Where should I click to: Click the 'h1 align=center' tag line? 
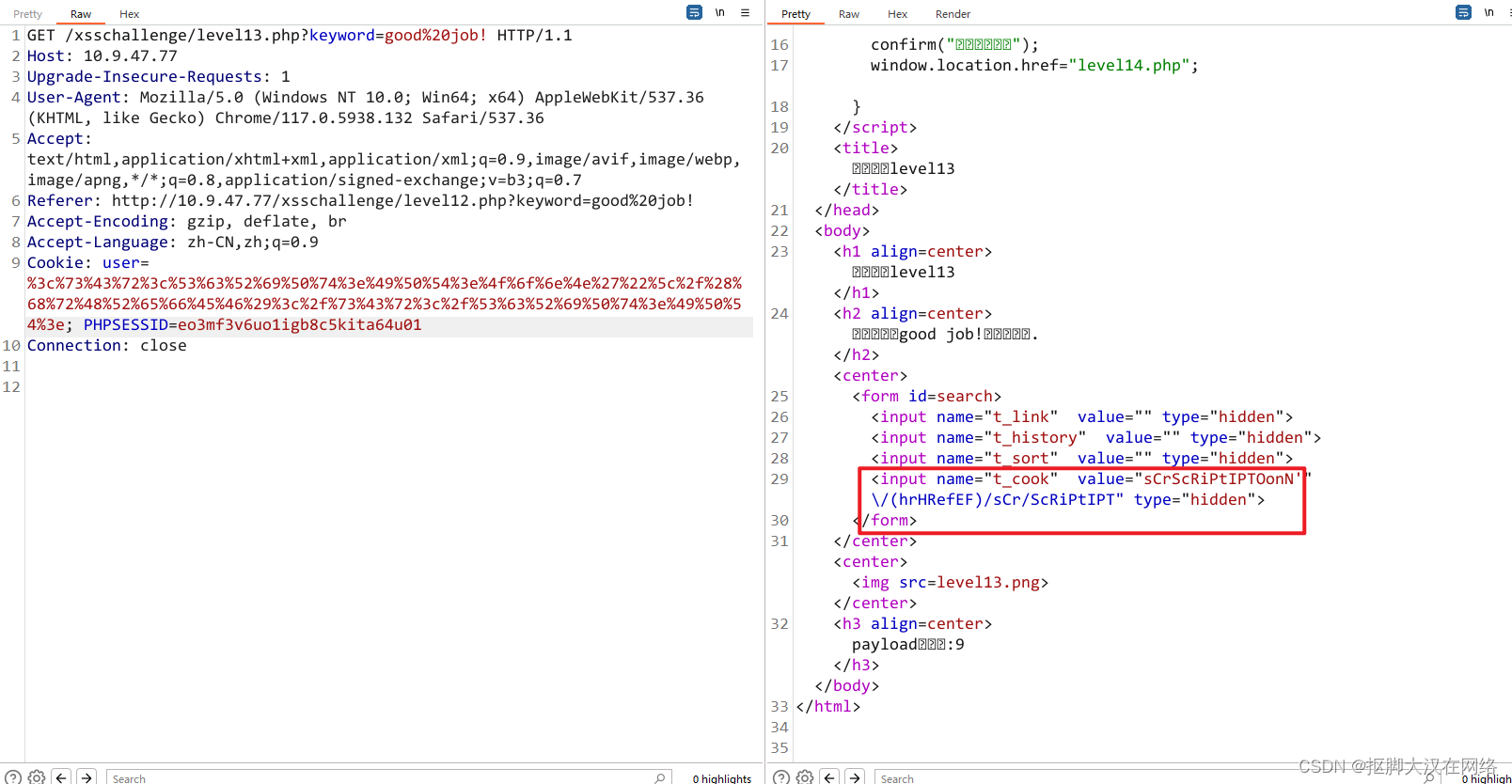point(912,251)
